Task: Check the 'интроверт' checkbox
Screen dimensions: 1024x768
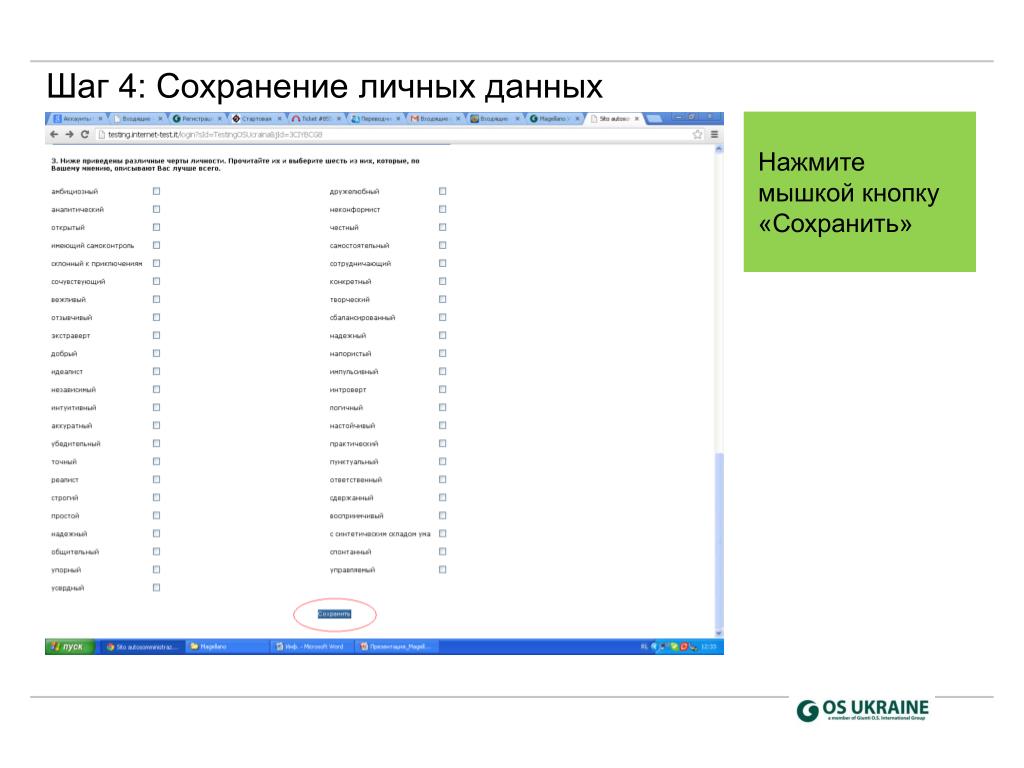Action: click(443, 389)
